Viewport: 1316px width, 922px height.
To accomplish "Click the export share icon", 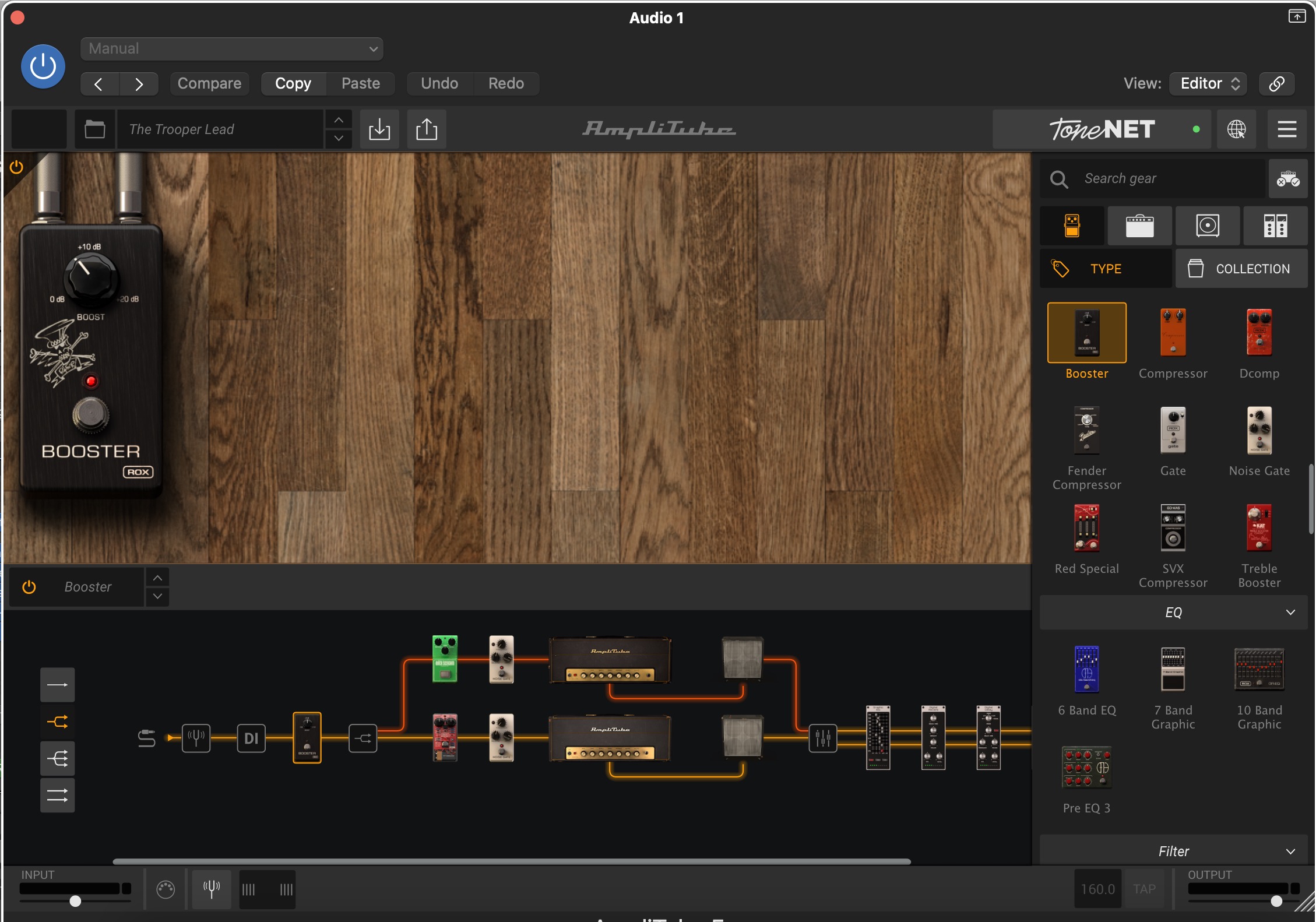I will 427,129.
